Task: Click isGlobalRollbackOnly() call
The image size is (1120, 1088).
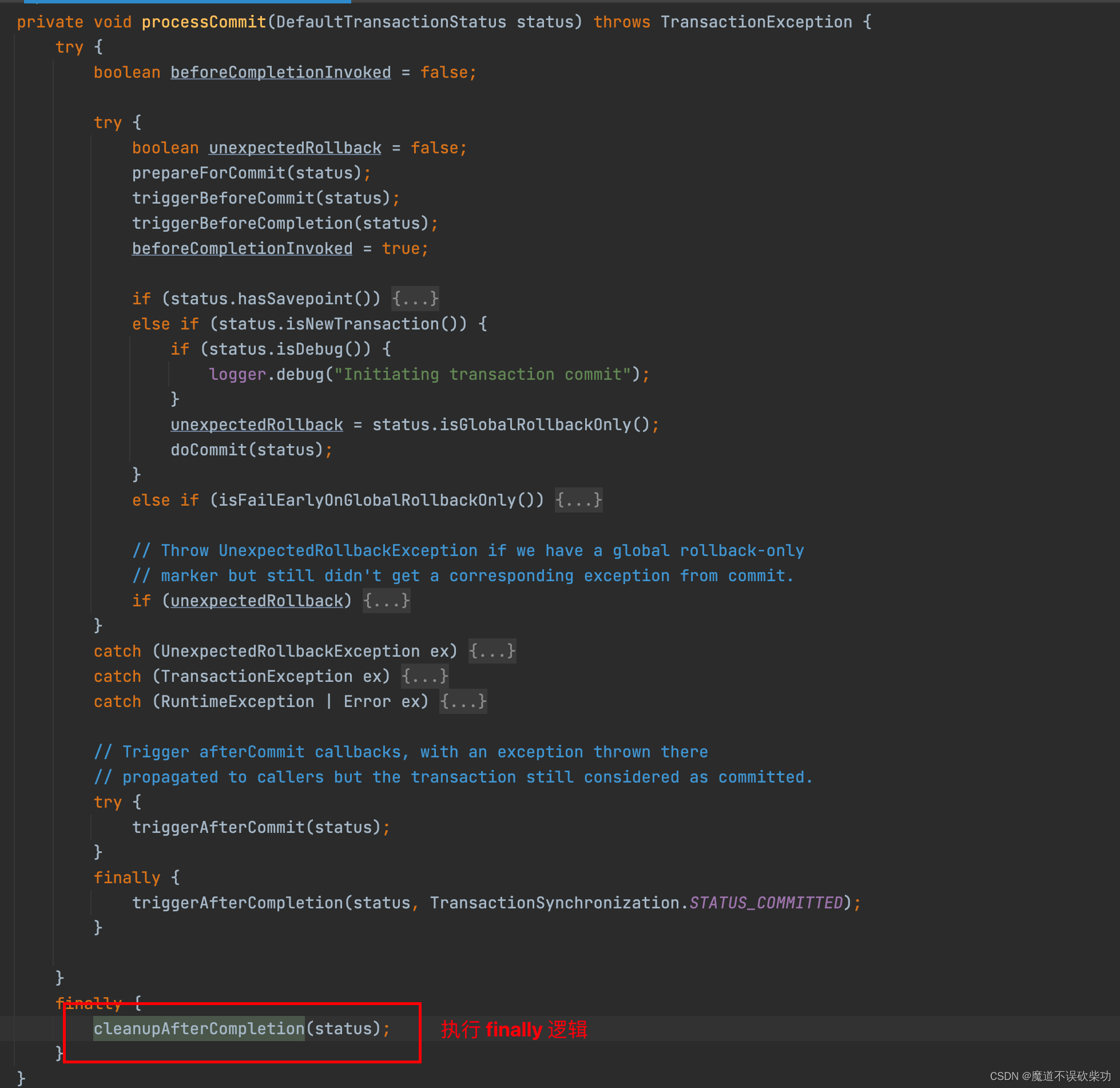Action: point(544,424)
